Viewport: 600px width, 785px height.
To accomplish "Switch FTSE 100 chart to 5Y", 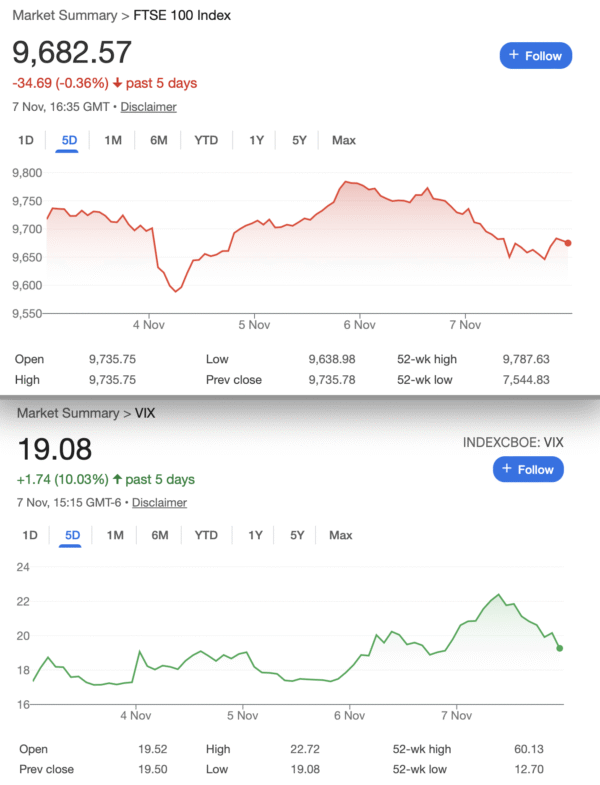I will point(299,140).
